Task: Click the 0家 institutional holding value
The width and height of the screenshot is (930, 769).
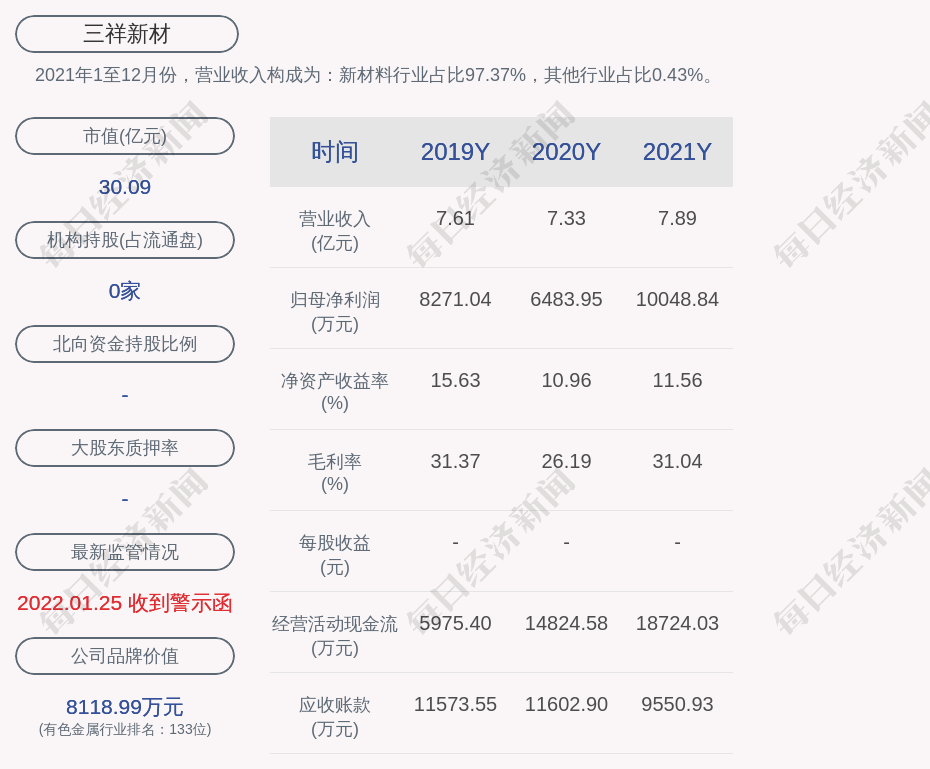Action: point(125,291)
